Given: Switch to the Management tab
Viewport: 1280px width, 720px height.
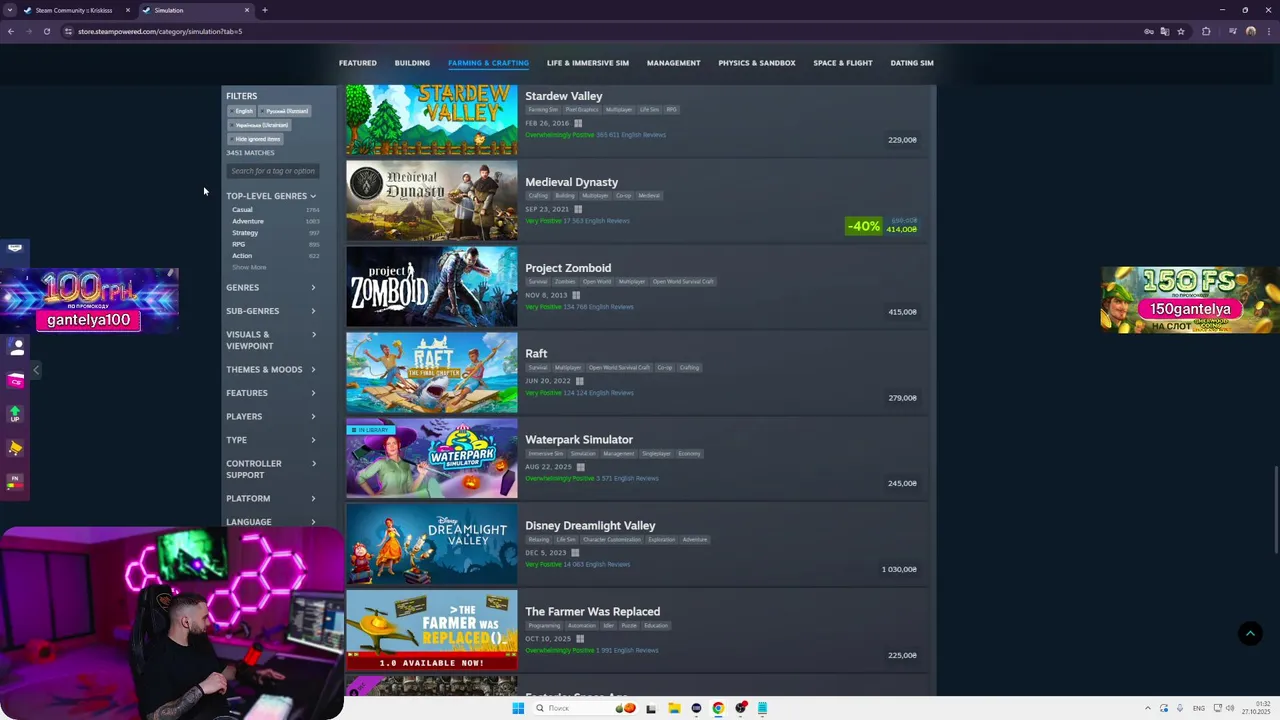Looking at the screenshot, I should tap(673, 63).
